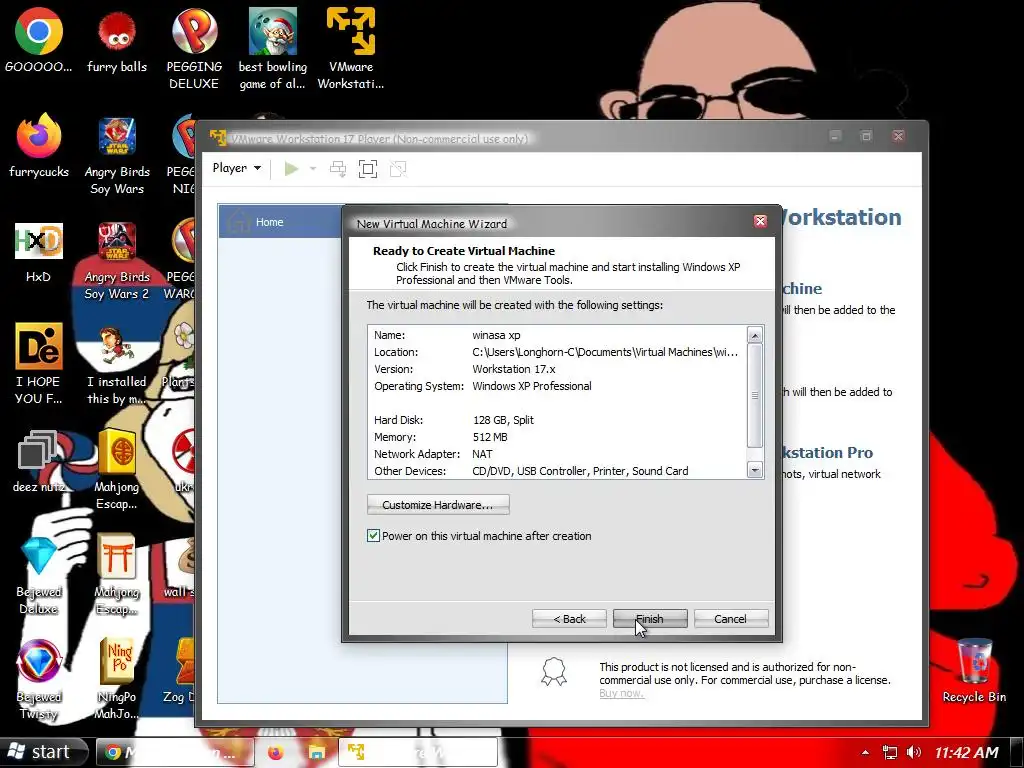This screenshot has width=1024, height=768.
Task: Click the Location path value
Action: coord(605,352)
